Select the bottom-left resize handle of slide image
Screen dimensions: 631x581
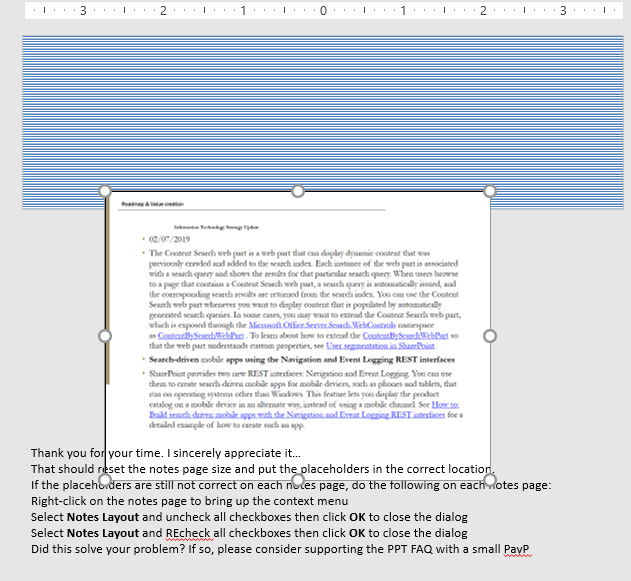click(x=105, y=480)
